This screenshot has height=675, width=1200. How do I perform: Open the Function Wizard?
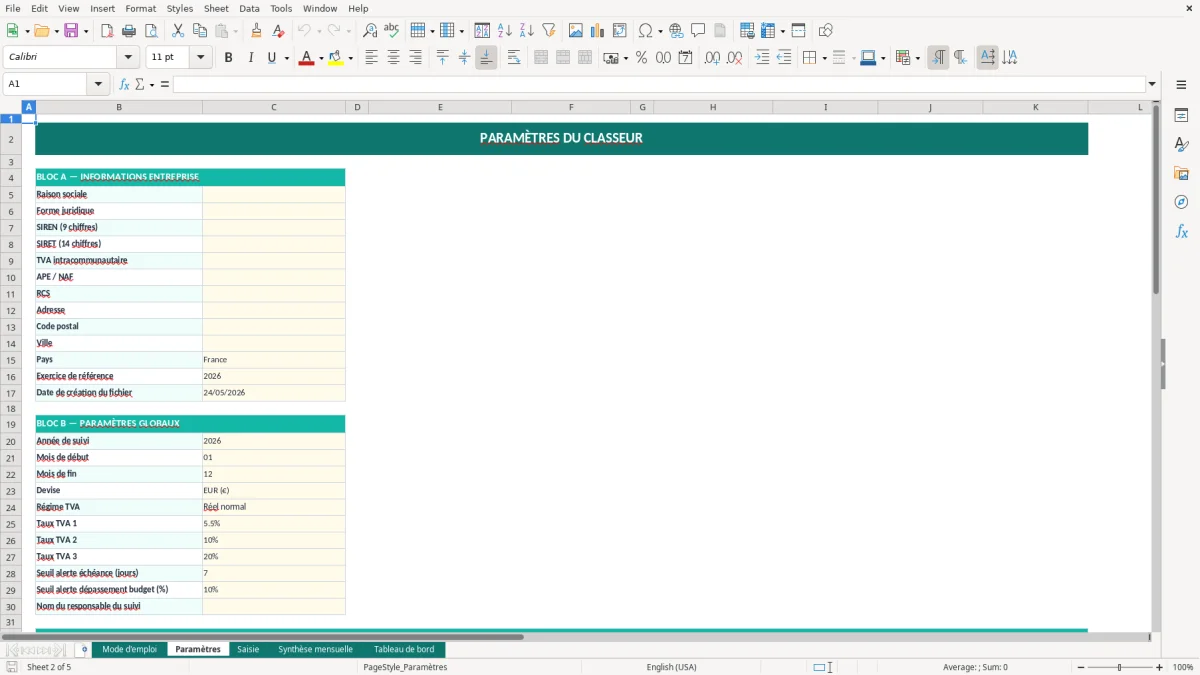tap(124, 84)
